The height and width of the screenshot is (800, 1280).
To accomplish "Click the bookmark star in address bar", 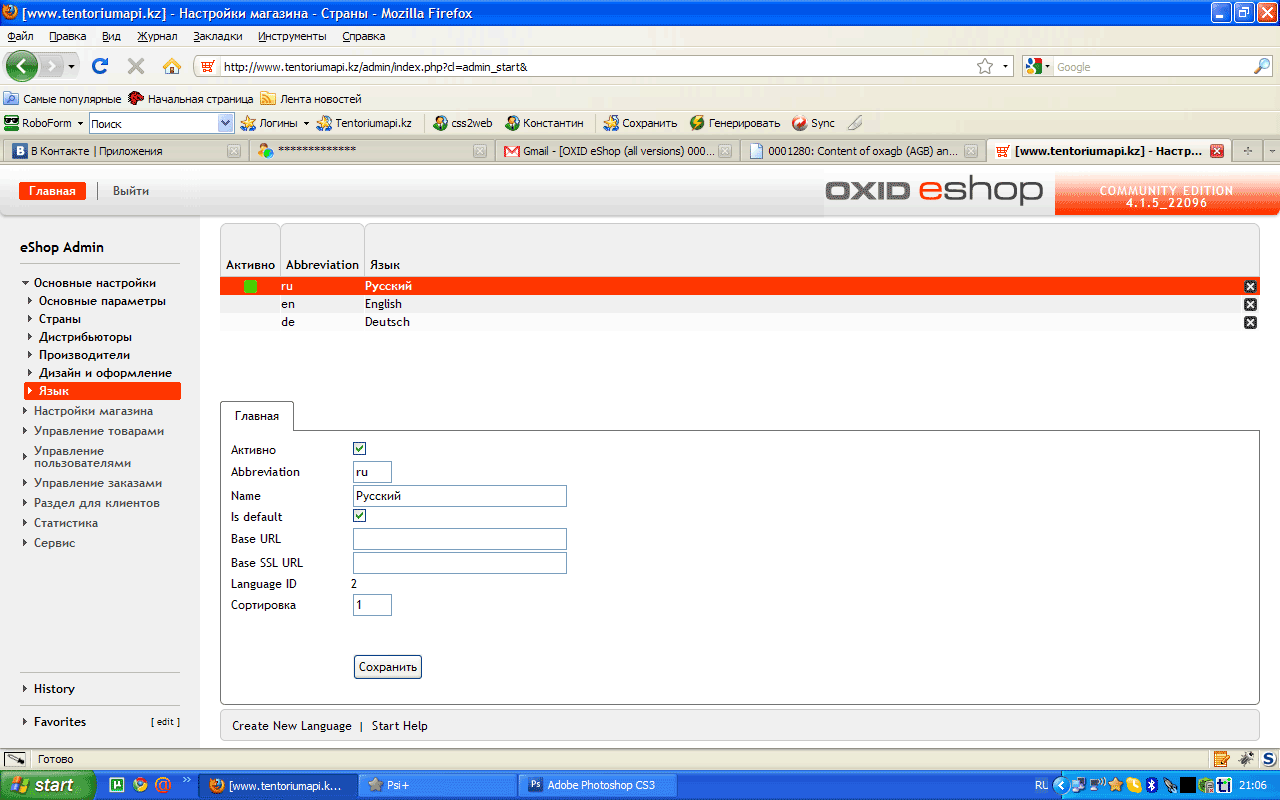I will coord(985,67).
